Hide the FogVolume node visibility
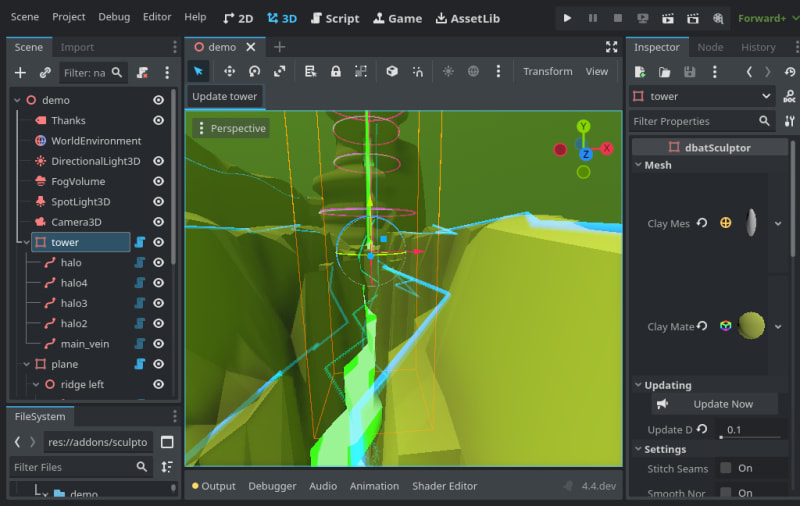The image size is (800, 506). coord(158,182)
